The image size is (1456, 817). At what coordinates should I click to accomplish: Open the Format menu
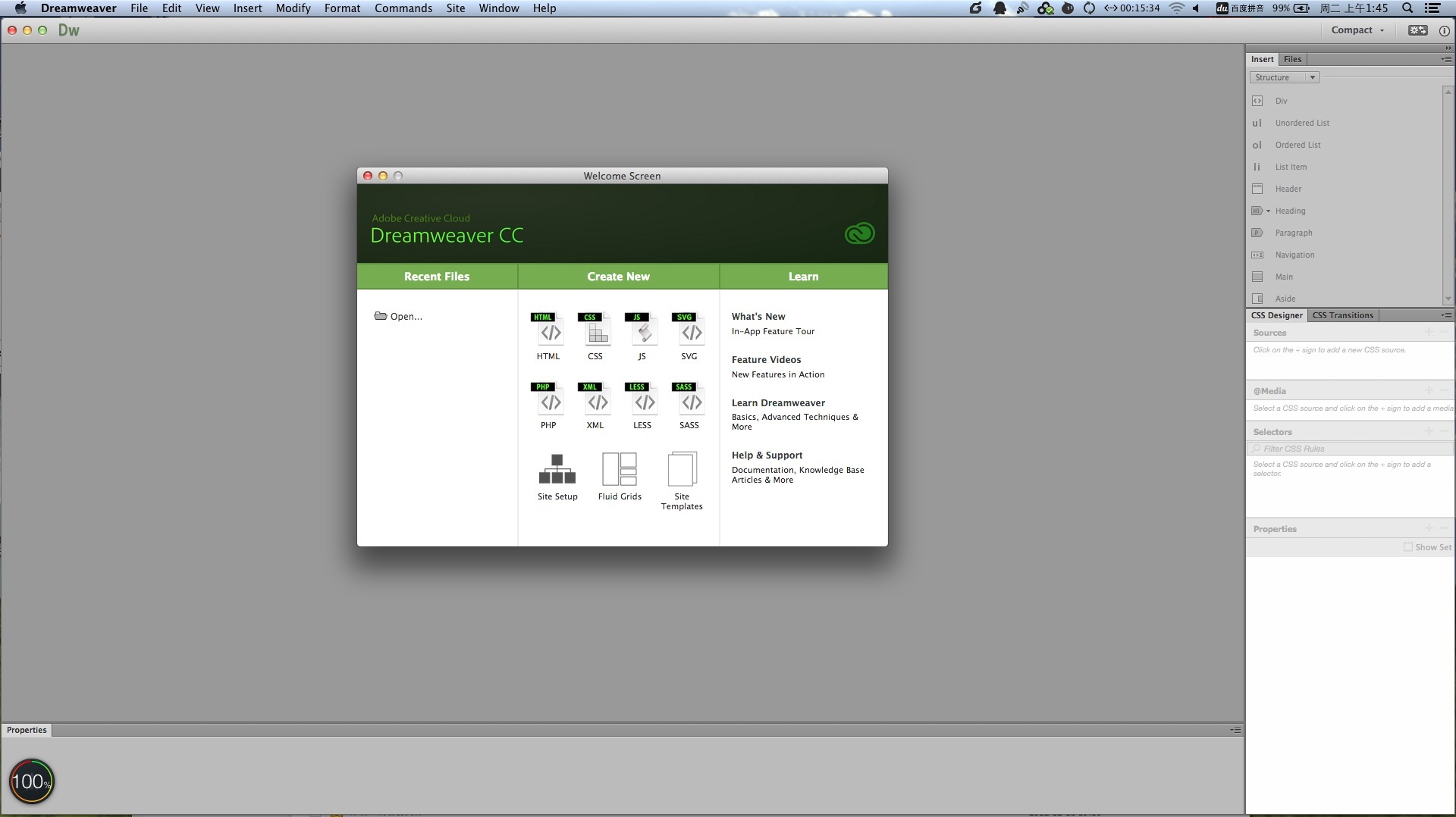coord(342,8)
